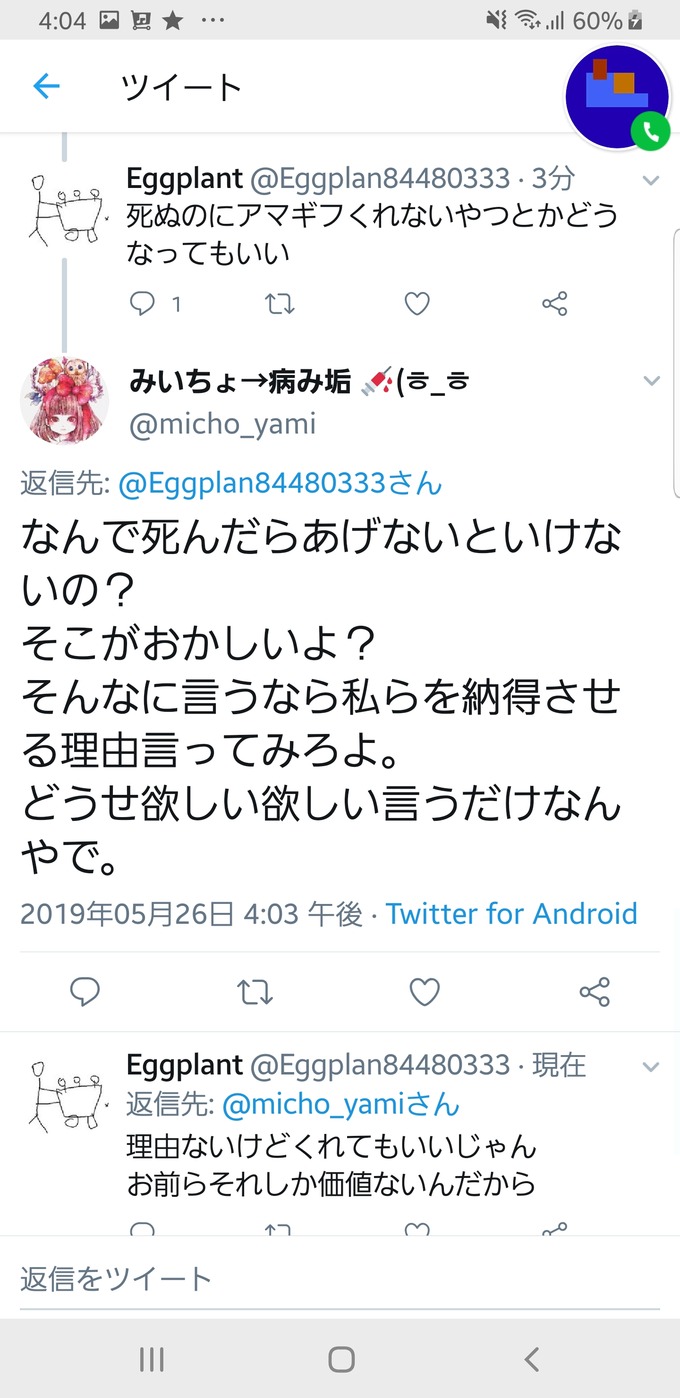The height and width of the screenshot is (1398, 680).
Task: Like Eggplant's first tweet
Action: (417, 303)
